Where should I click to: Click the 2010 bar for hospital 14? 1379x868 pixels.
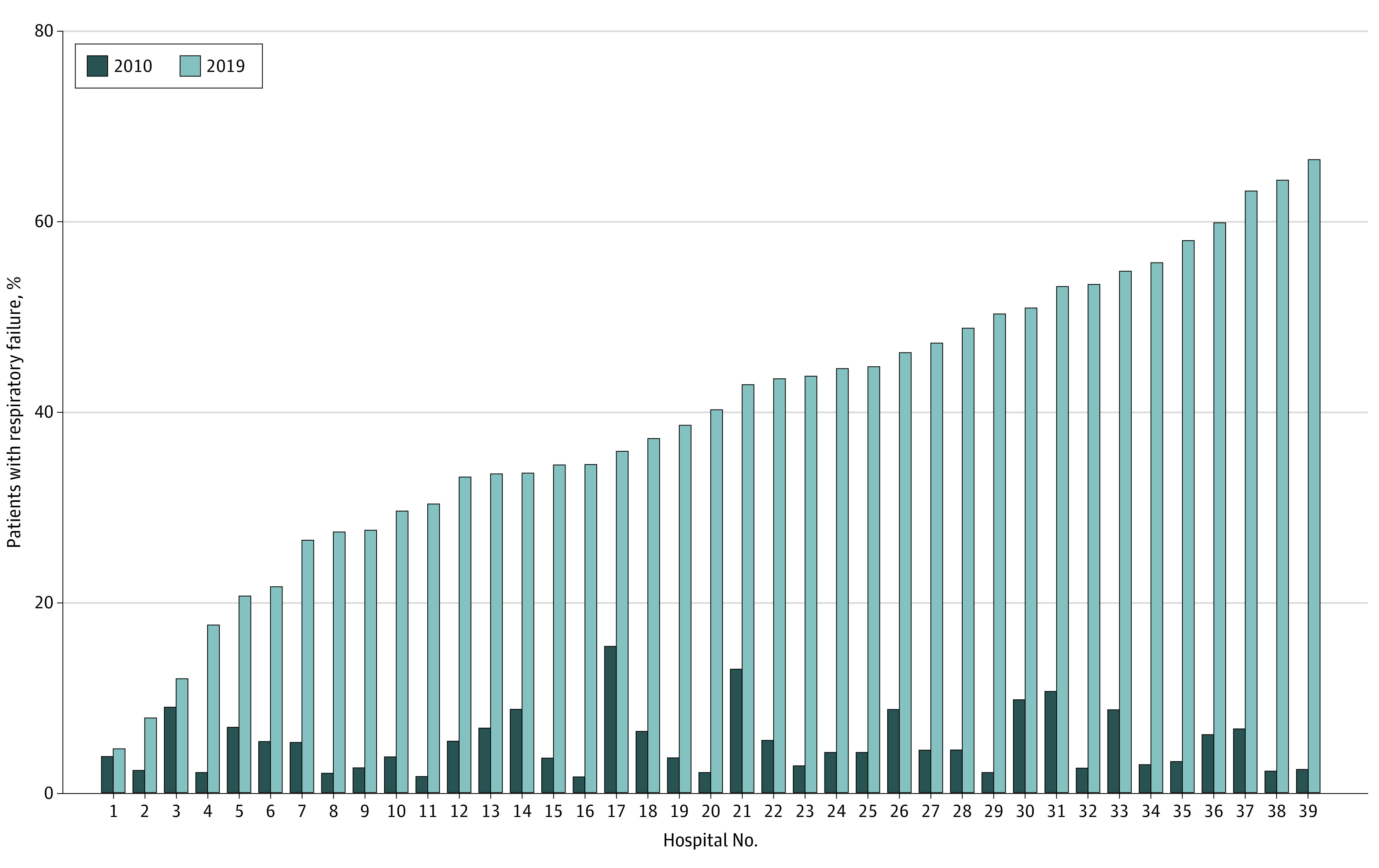click(516, 751)
